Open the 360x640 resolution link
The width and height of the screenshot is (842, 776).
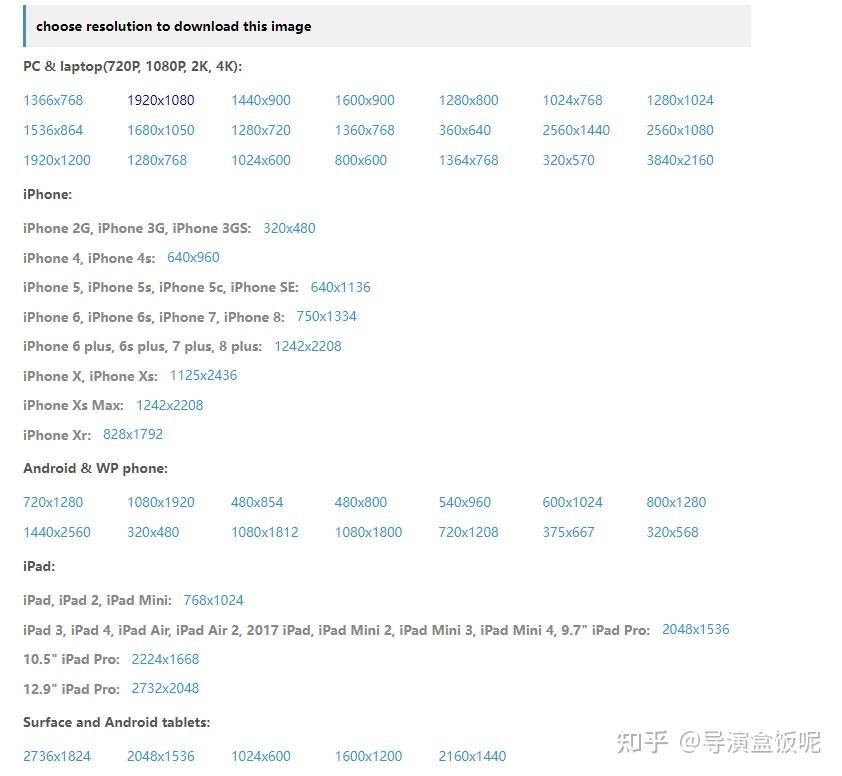tap(465, 130)
